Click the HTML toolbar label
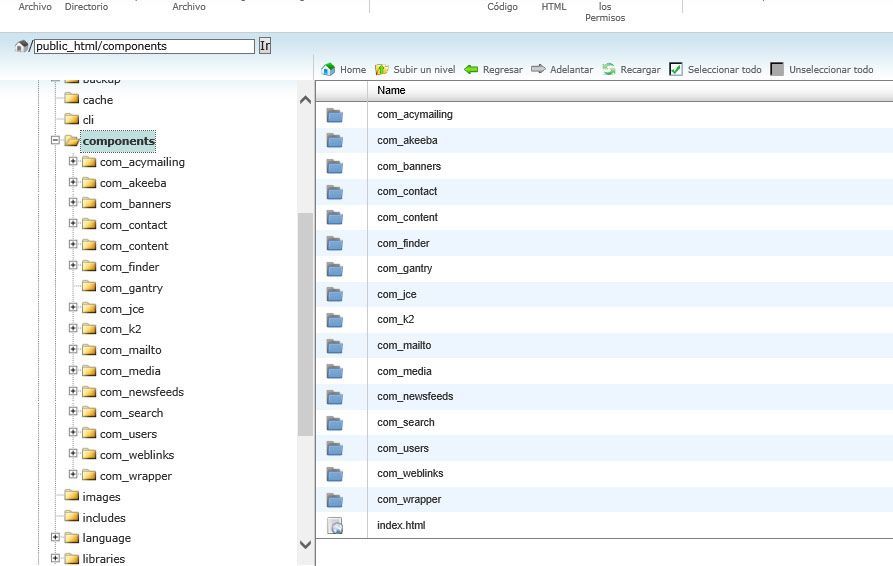 (554, 7)
